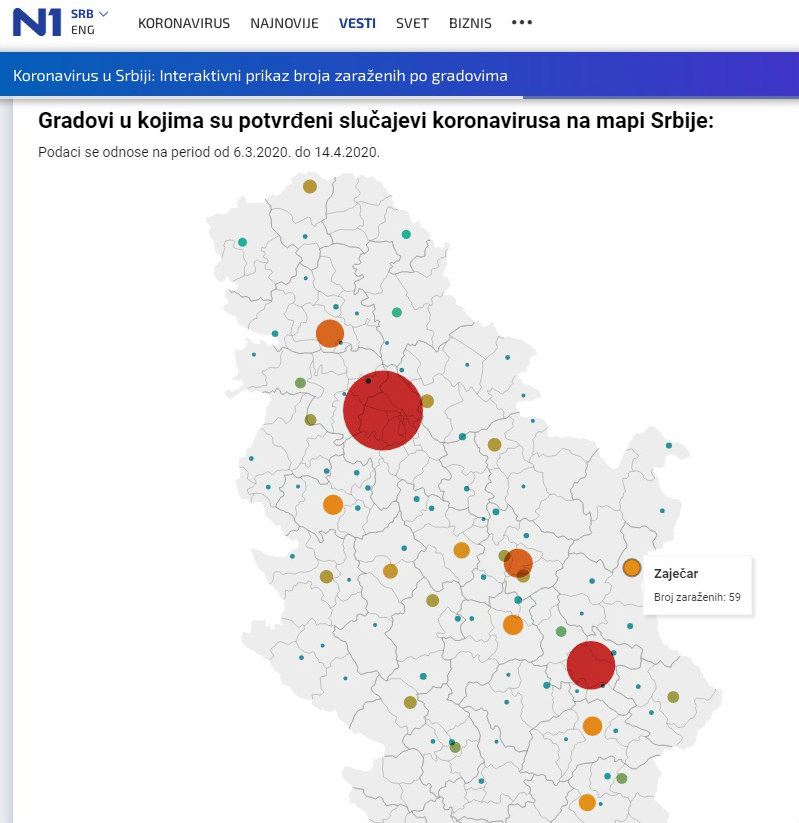
Task: Click the data period subtitle text
Action: 209,152
